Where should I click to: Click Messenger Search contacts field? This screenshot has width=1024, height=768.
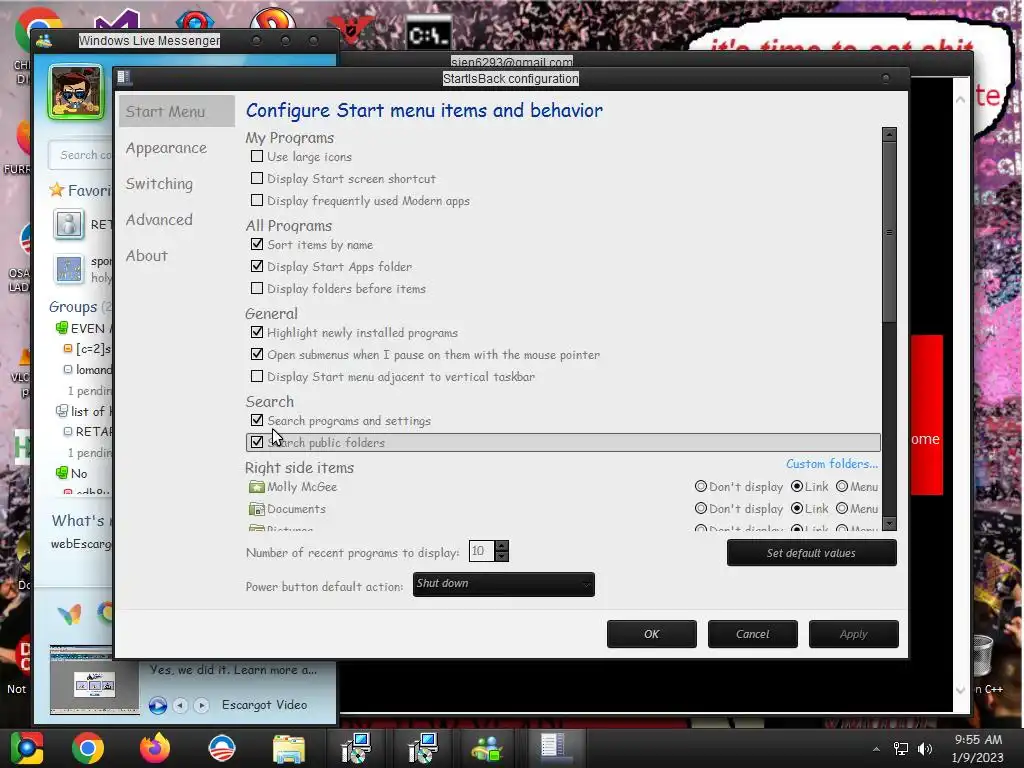tap(81, 155)
